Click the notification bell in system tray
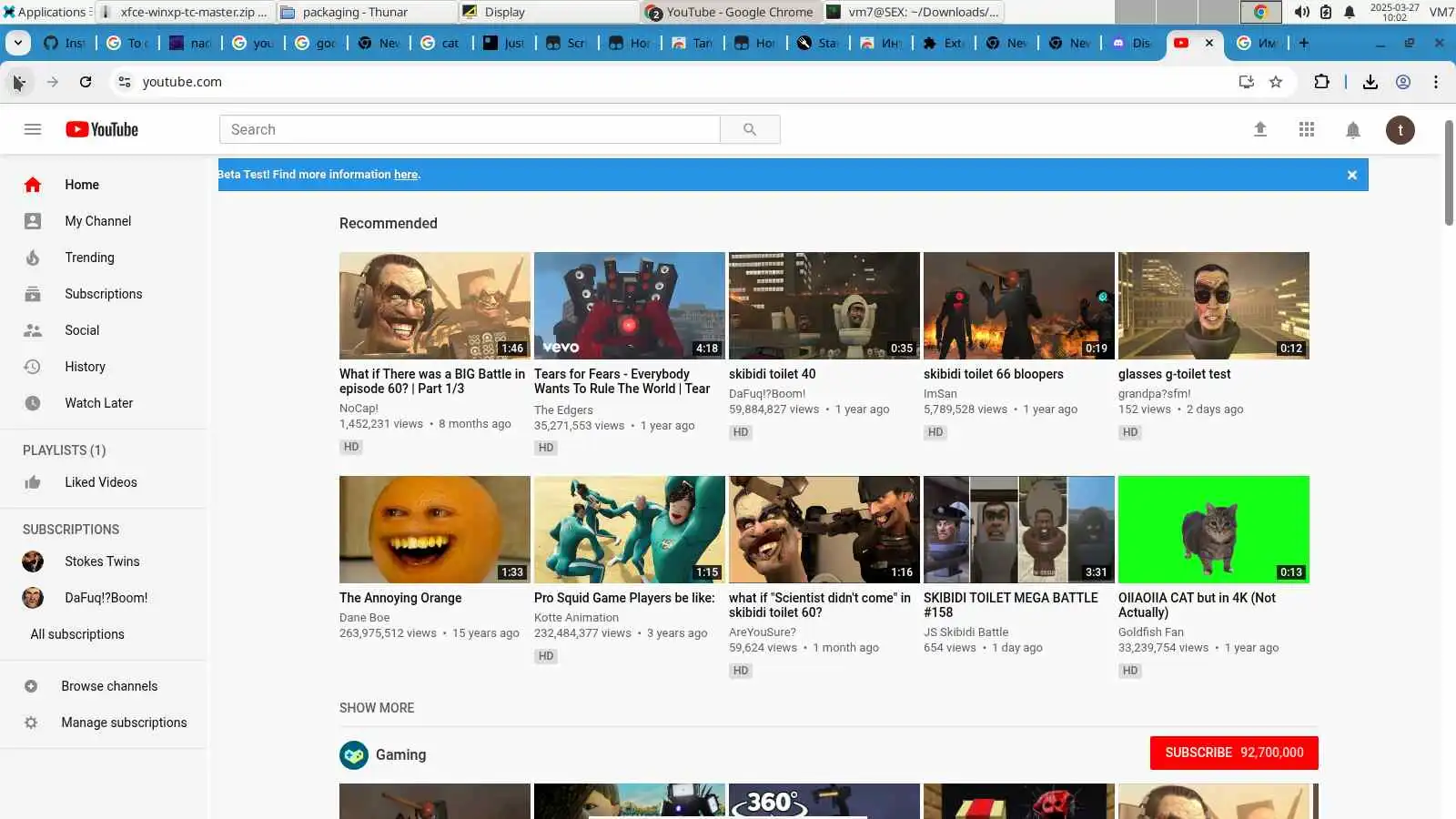Screen dimensions: 1456x819 coord(1350,12)
